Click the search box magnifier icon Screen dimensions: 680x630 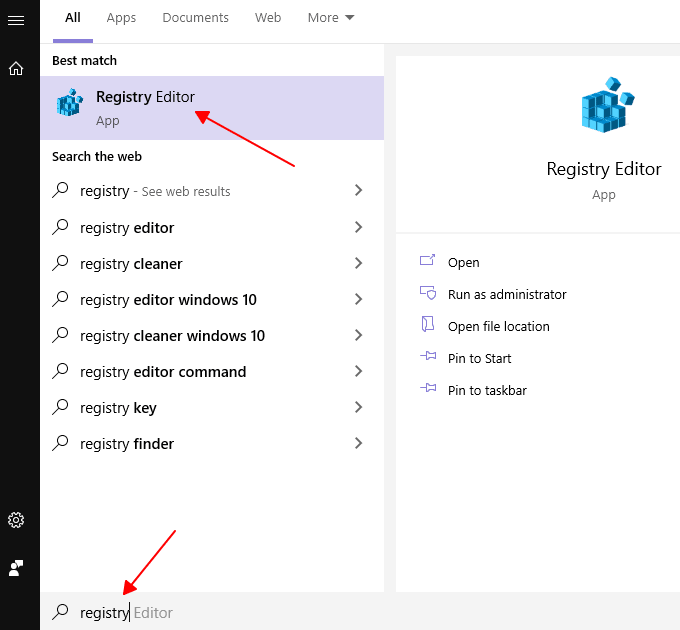coord(60,612)
